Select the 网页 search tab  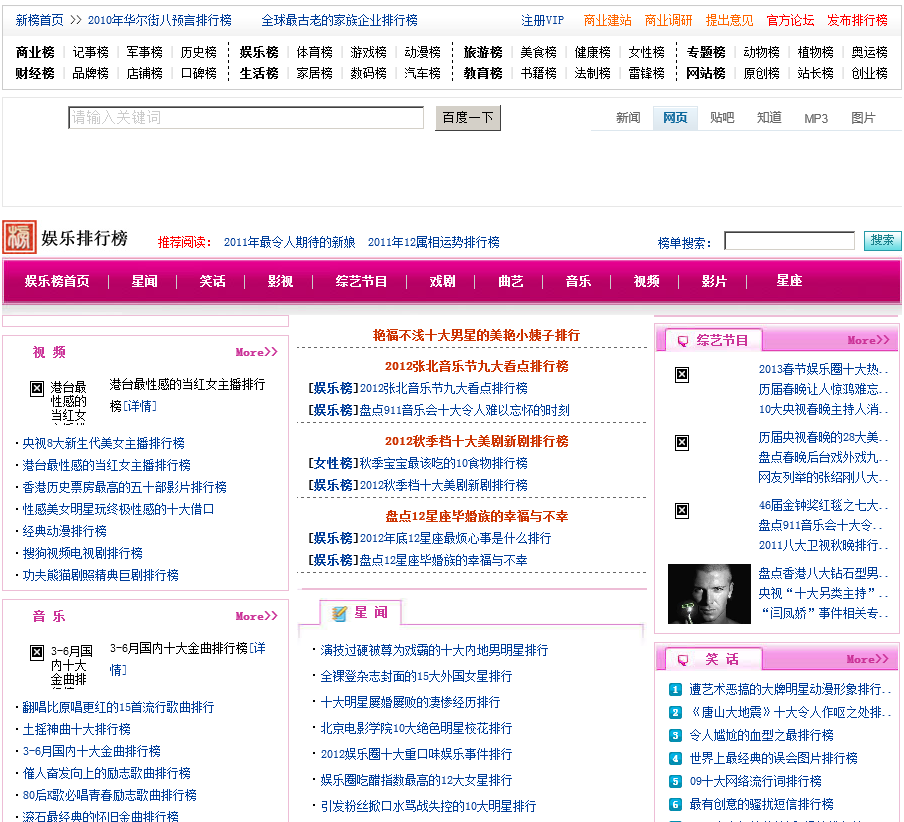[x=675, y=118]
